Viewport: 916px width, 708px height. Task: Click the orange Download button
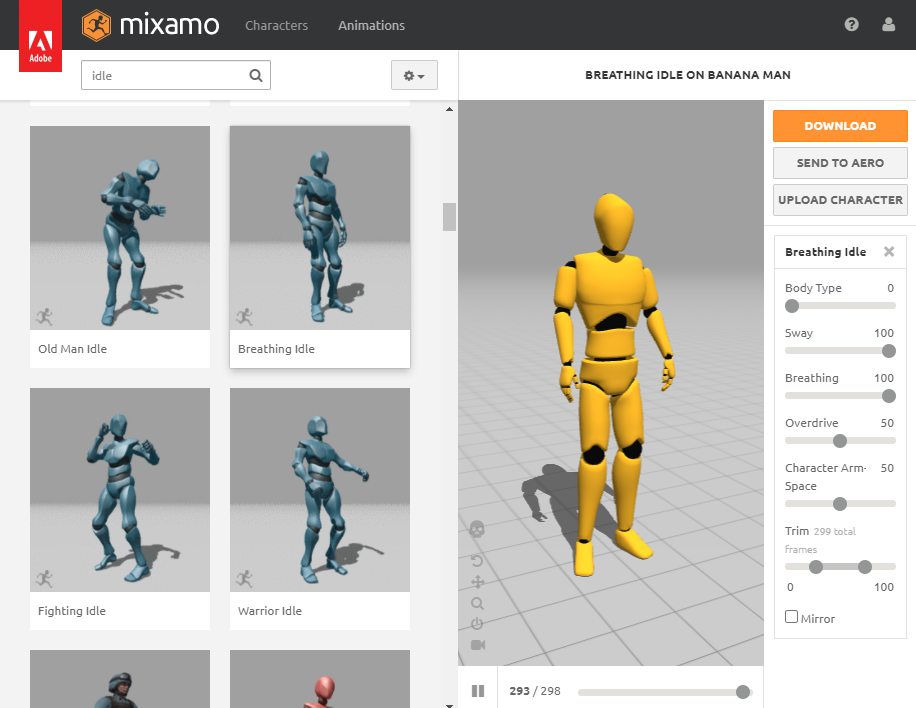pyautogui.click(x=840, y=126)
